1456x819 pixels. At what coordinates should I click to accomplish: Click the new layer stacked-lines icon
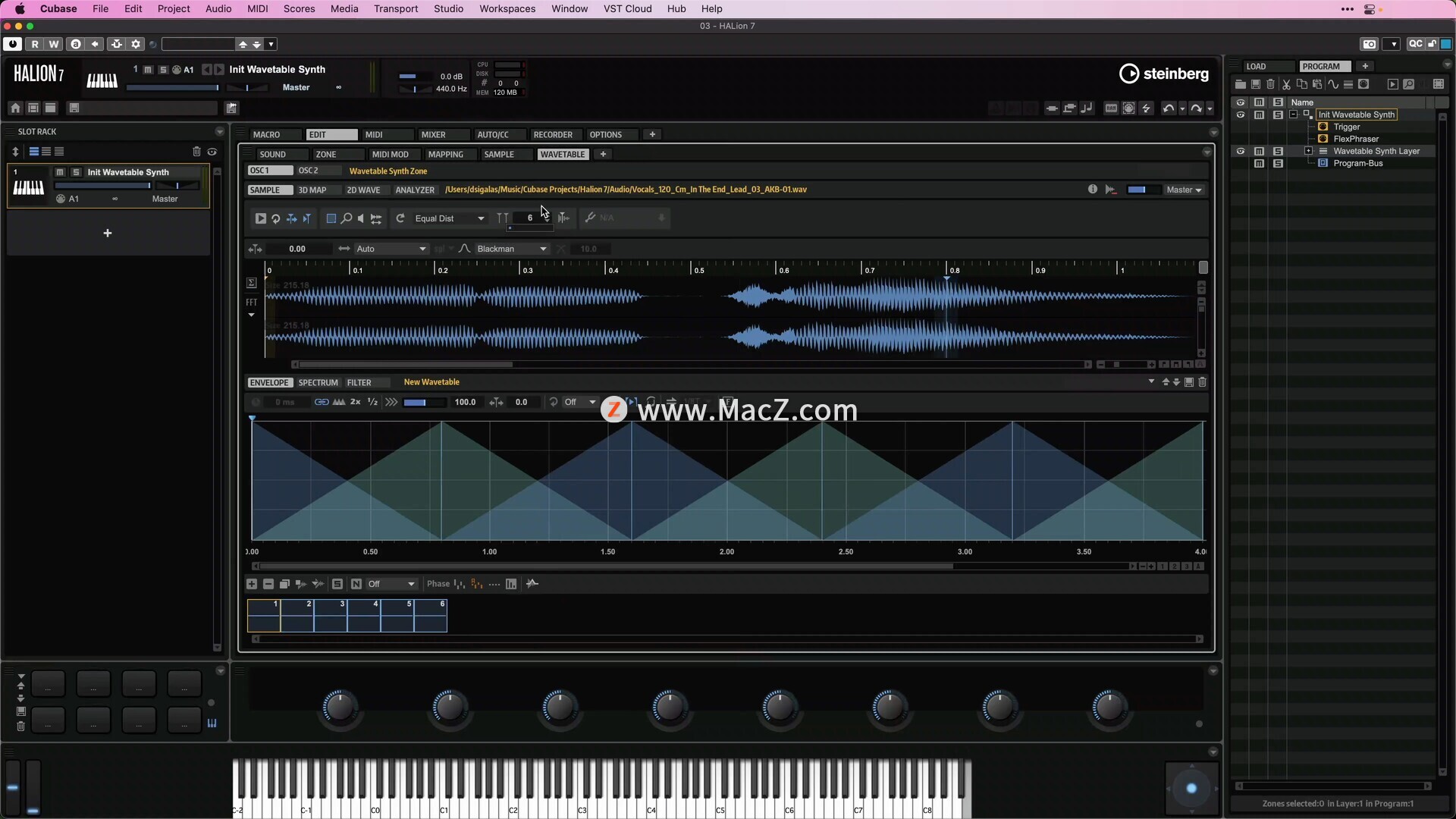click(x=1348, y=84)
